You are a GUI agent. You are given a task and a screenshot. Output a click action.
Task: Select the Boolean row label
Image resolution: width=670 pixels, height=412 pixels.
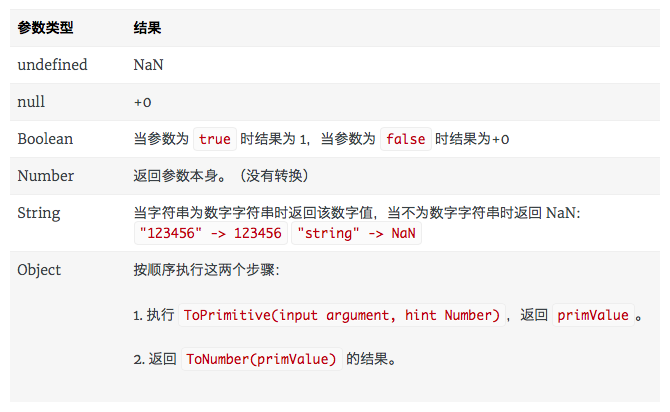coord(45,139)
